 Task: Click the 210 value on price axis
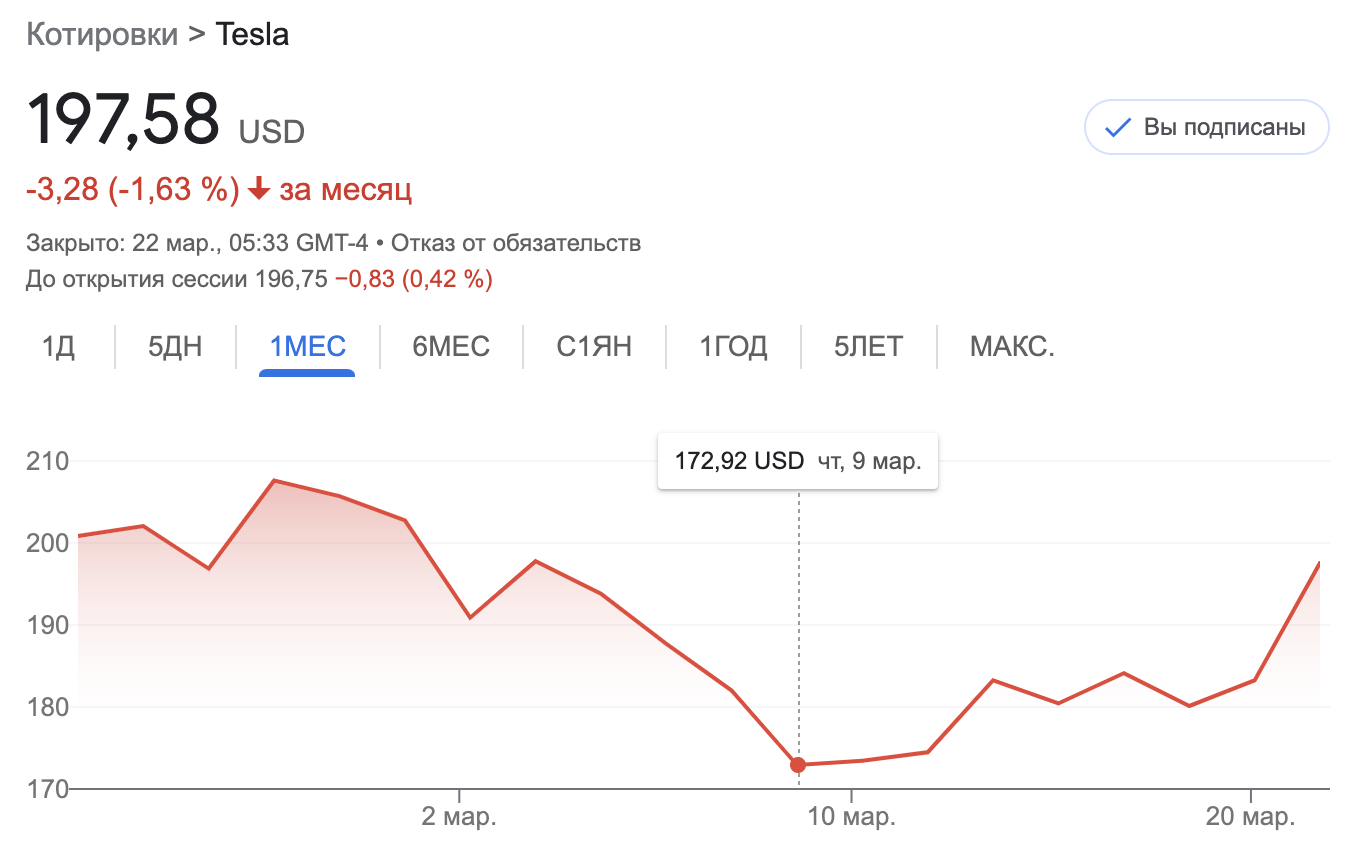click(47, 462)
